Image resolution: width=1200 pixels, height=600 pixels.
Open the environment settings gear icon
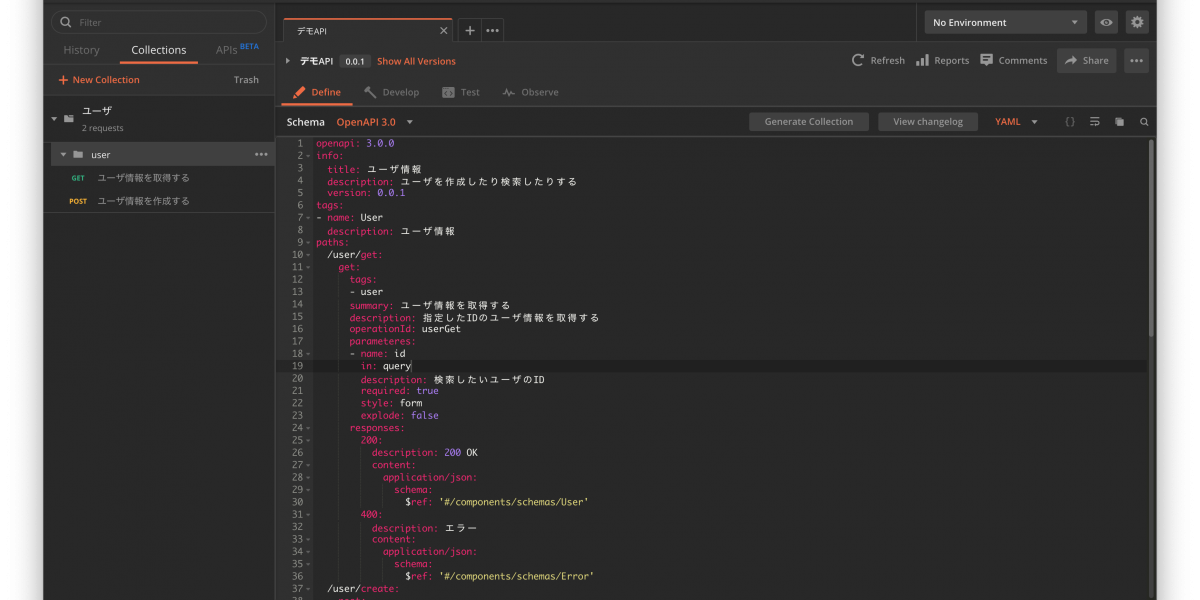tap(1137, 22)
